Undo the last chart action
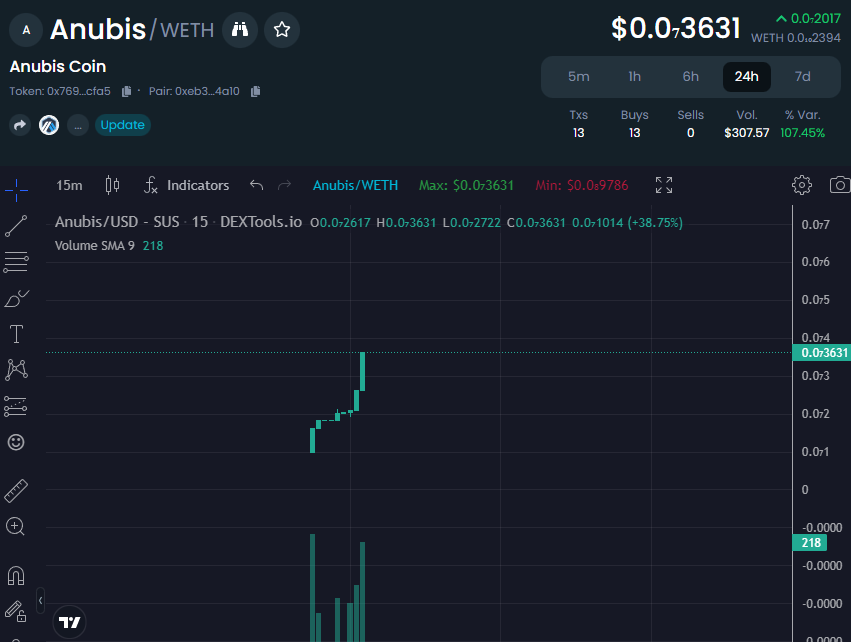The height and width of the screenshot is (642, 851). pos(257,186)
